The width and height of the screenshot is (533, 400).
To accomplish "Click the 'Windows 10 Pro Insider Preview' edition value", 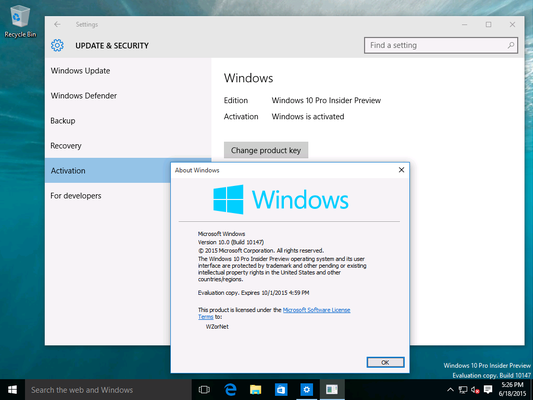I will click(326, 101).
